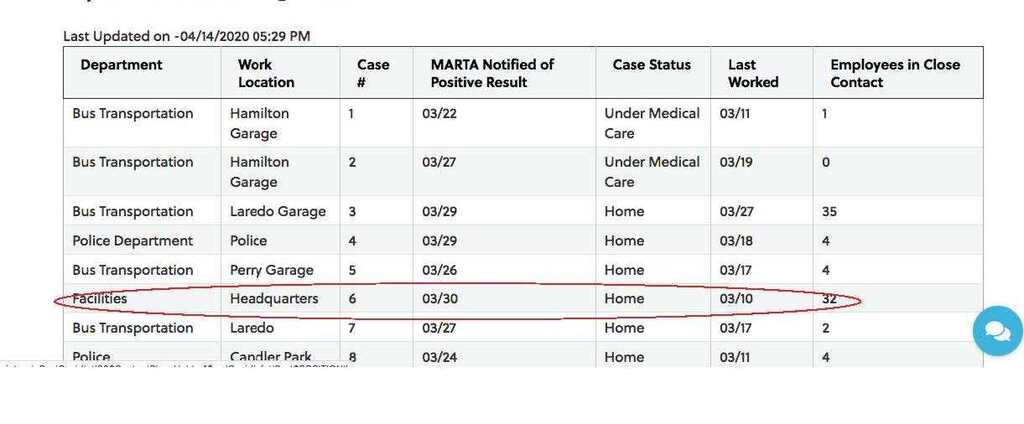This screenshot has width=1024, height=424.
Task: Select the 03/30 notified date cell
Action: tap(440, 299)
